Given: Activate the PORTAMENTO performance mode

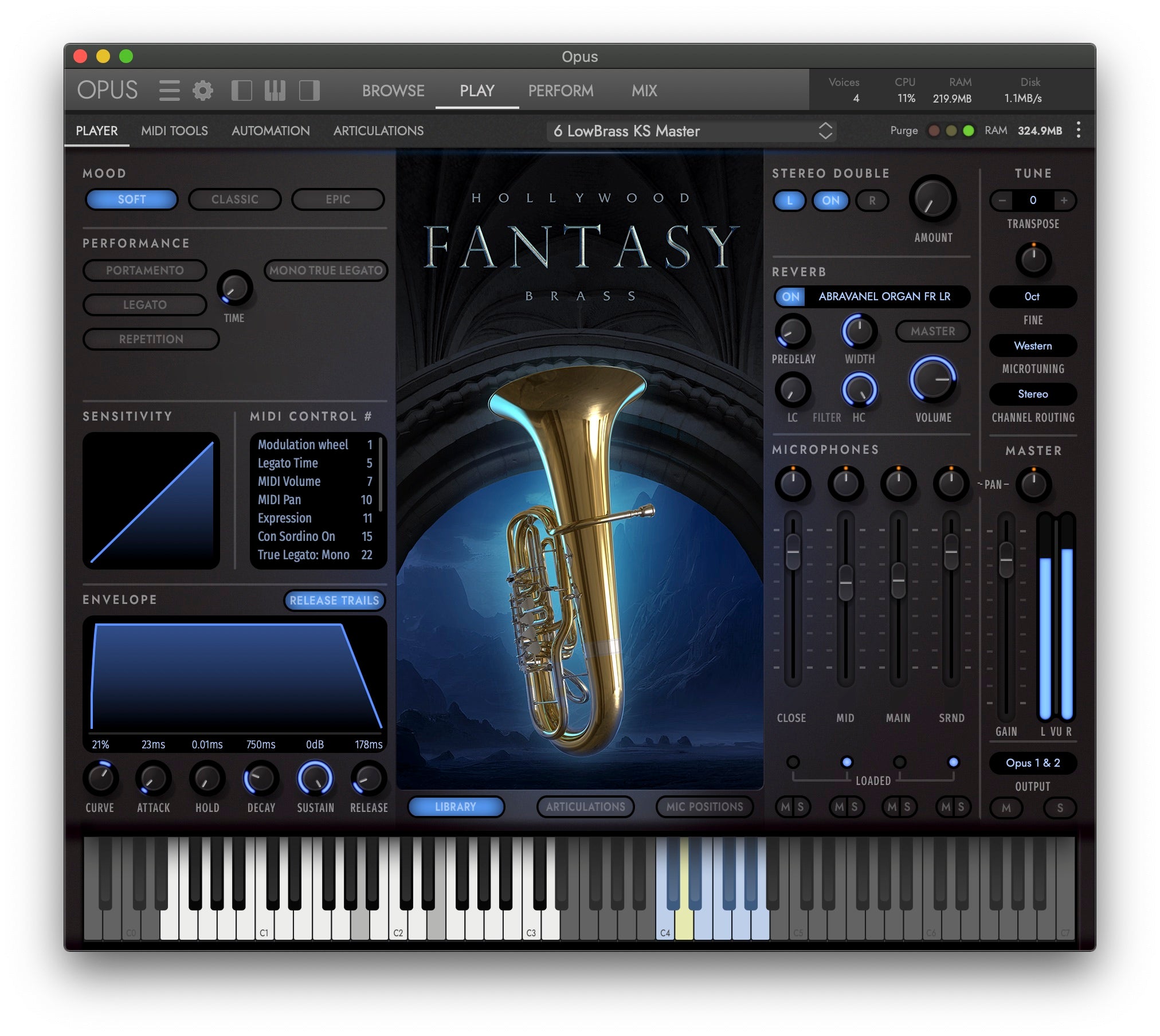Looking at the screenshot, I should coord(145,270).
